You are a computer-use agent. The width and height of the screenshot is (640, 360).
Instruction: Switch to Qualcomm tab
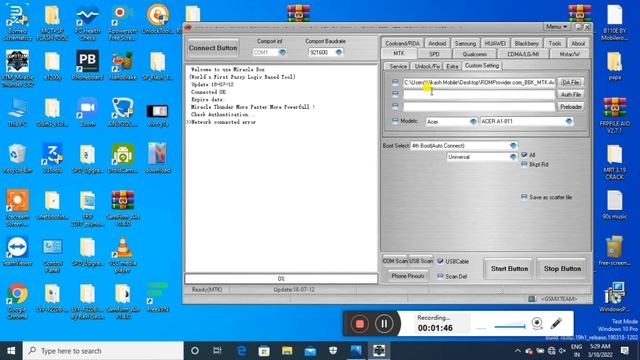[x=475, y=54]
